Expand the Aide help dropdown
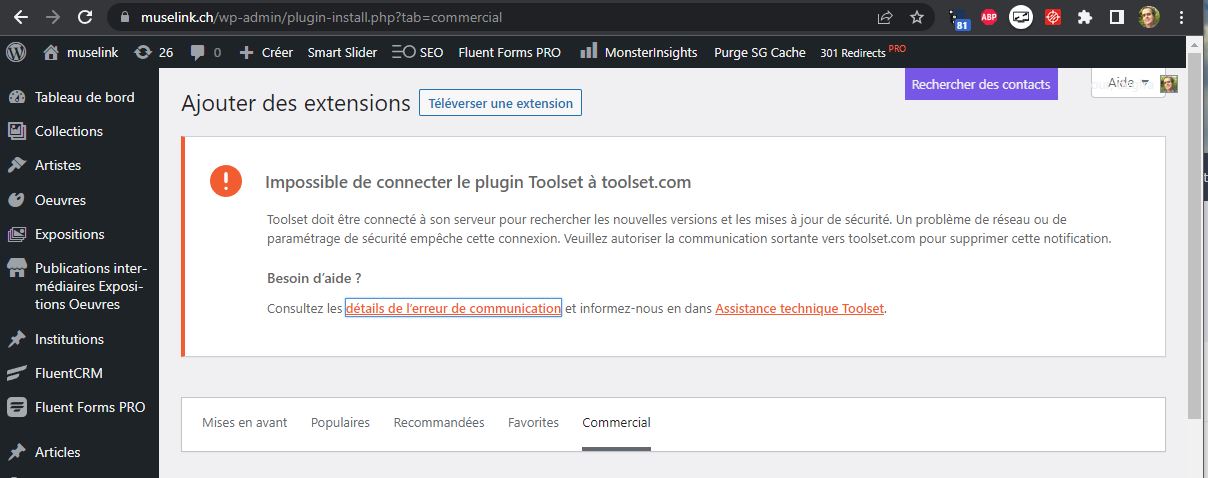The width and height of the screenshot is (1208, 478). (x=1128, y=83)
